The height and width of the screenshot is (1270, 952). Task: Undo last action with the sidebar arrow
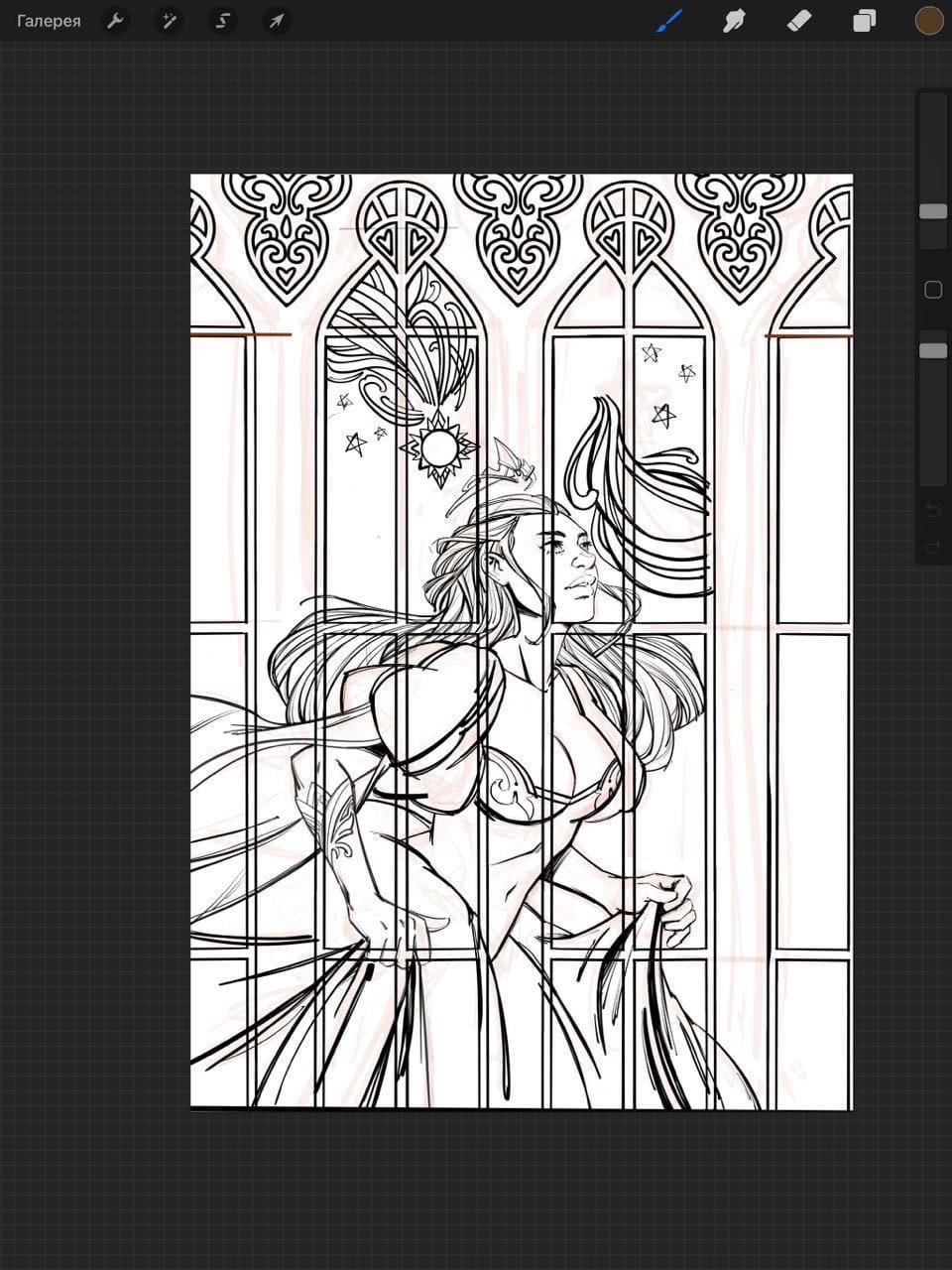(932, 511)
